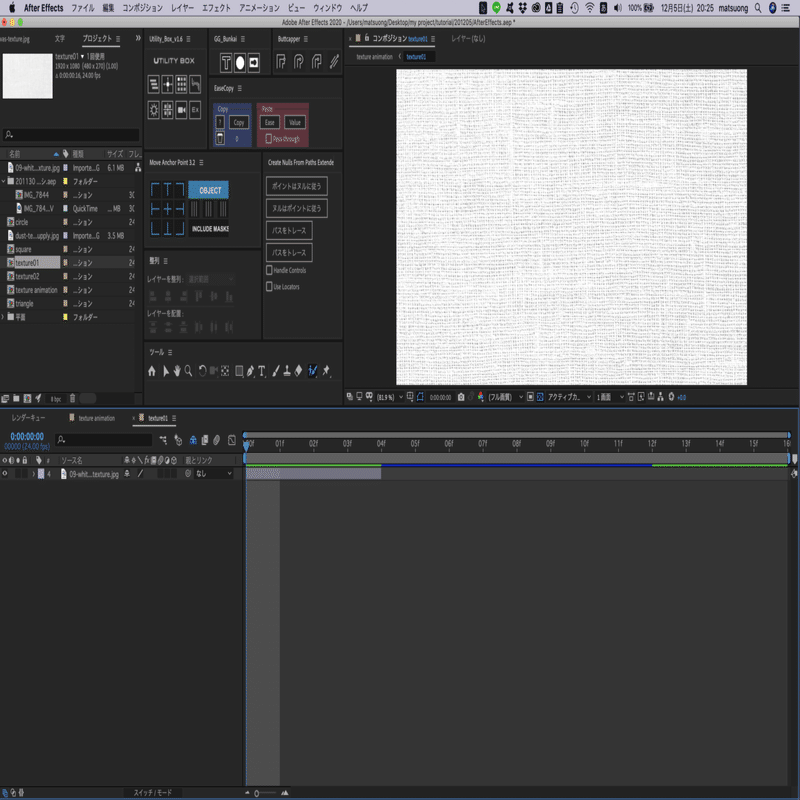The width and height of the screenshot is (800, 800).
Task: Open the アニメーション menu
Action: coord(259,8)
